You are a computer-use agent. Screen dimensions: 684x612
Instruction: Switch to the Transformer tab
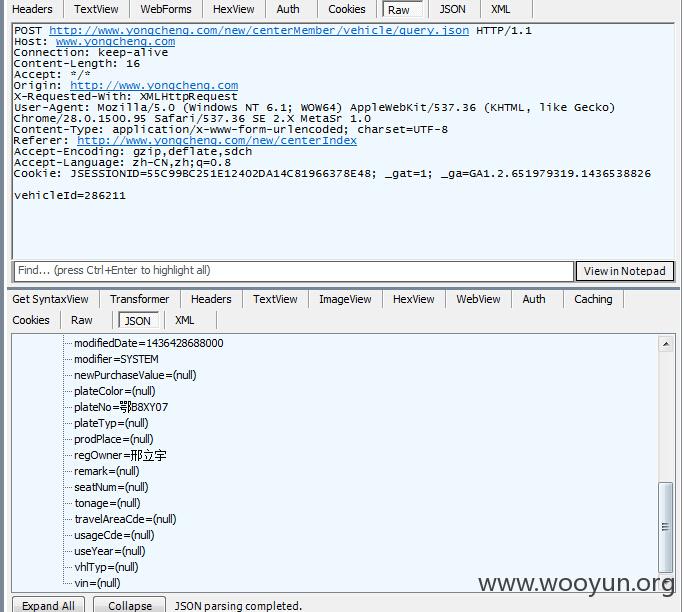tap(140, 299)
